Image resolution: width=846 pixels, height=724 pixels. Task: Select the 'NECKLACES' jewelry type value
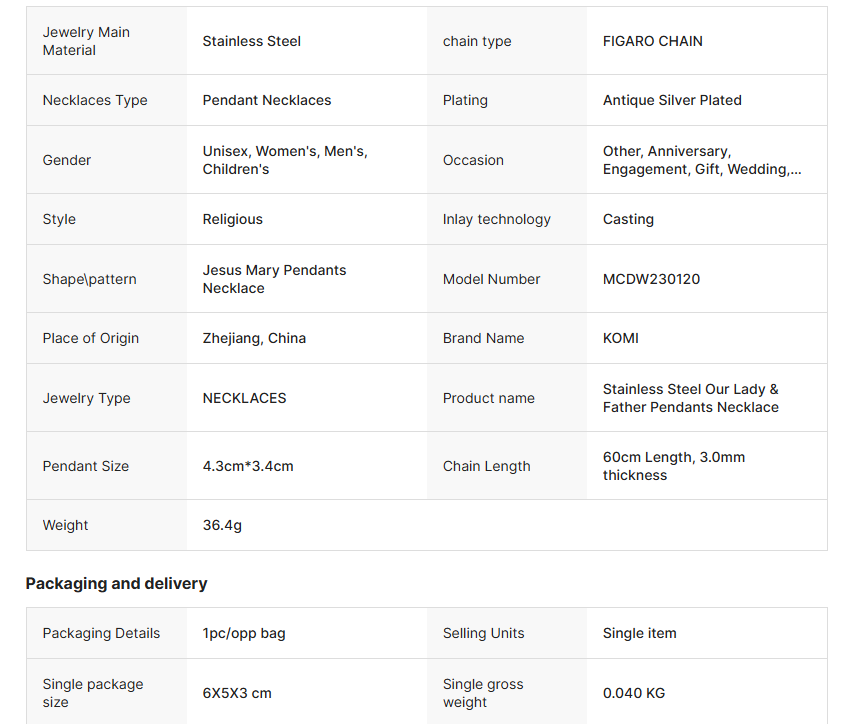[244, 398]
